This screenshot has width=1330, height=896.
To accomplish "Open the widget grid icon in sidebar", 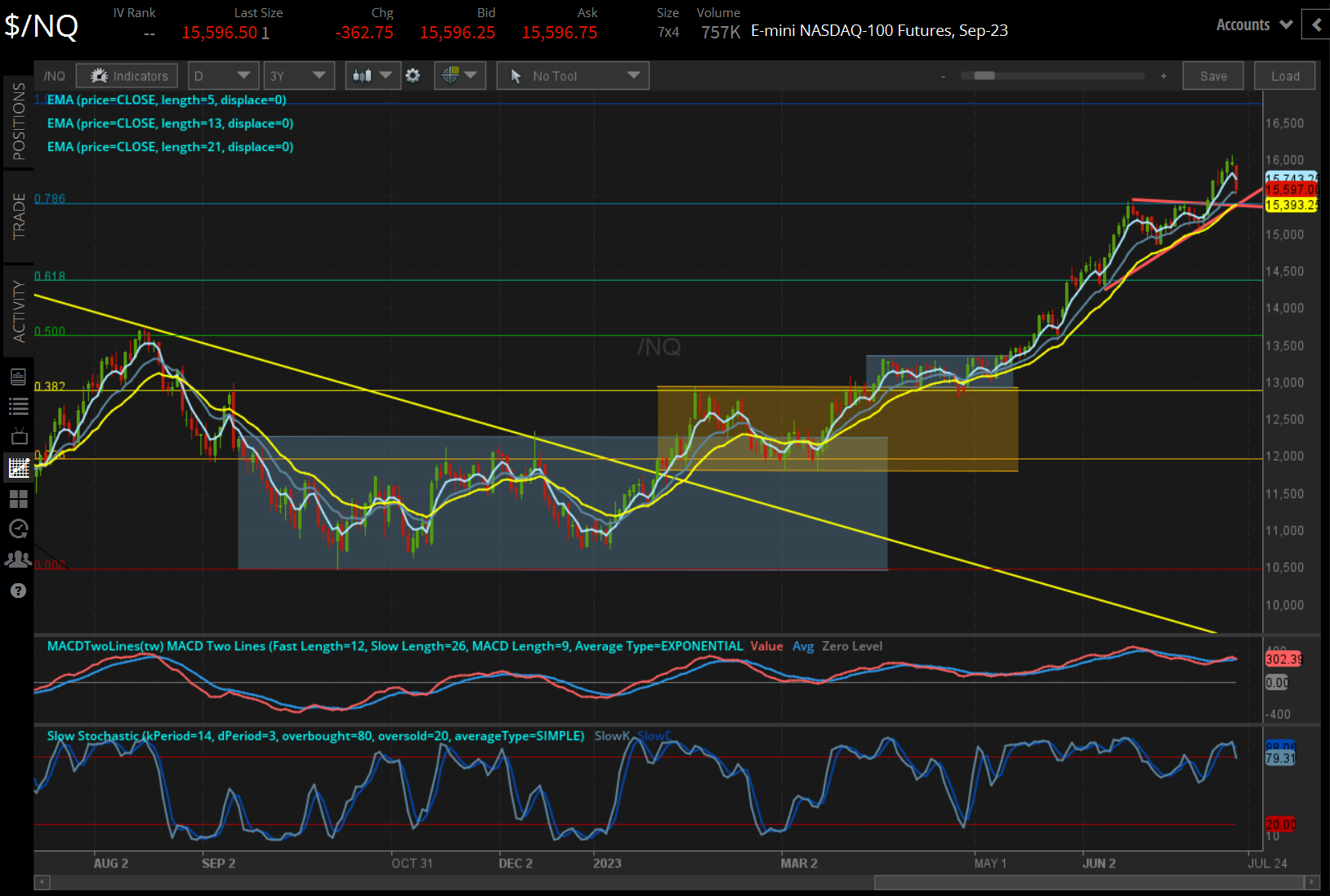I will (x=18, y=499).
